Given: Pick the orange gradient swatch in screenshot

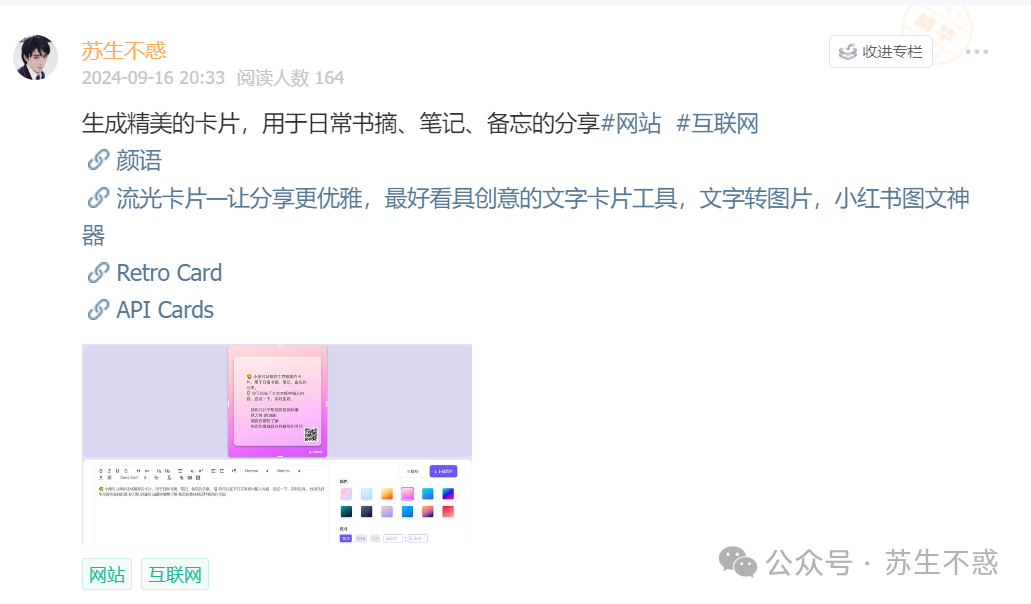Looking at the screenshot, I should [387, 494].
